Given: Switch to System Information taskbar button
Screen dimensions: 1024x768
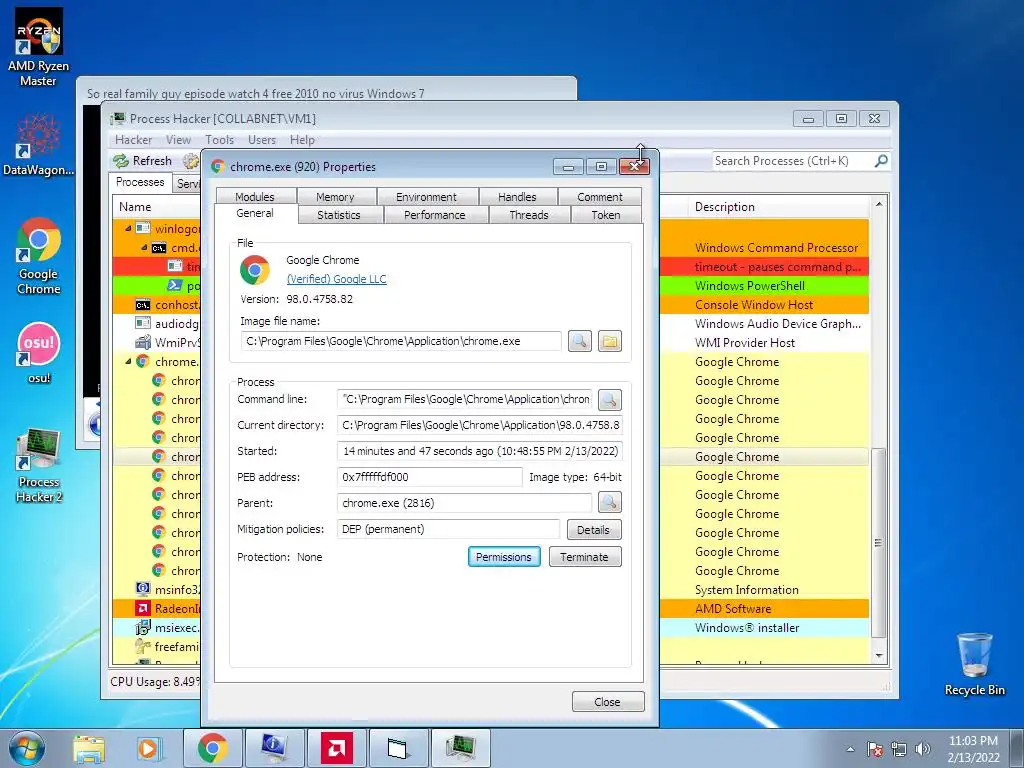Looking at the screenshot, I should click(275, 748).
